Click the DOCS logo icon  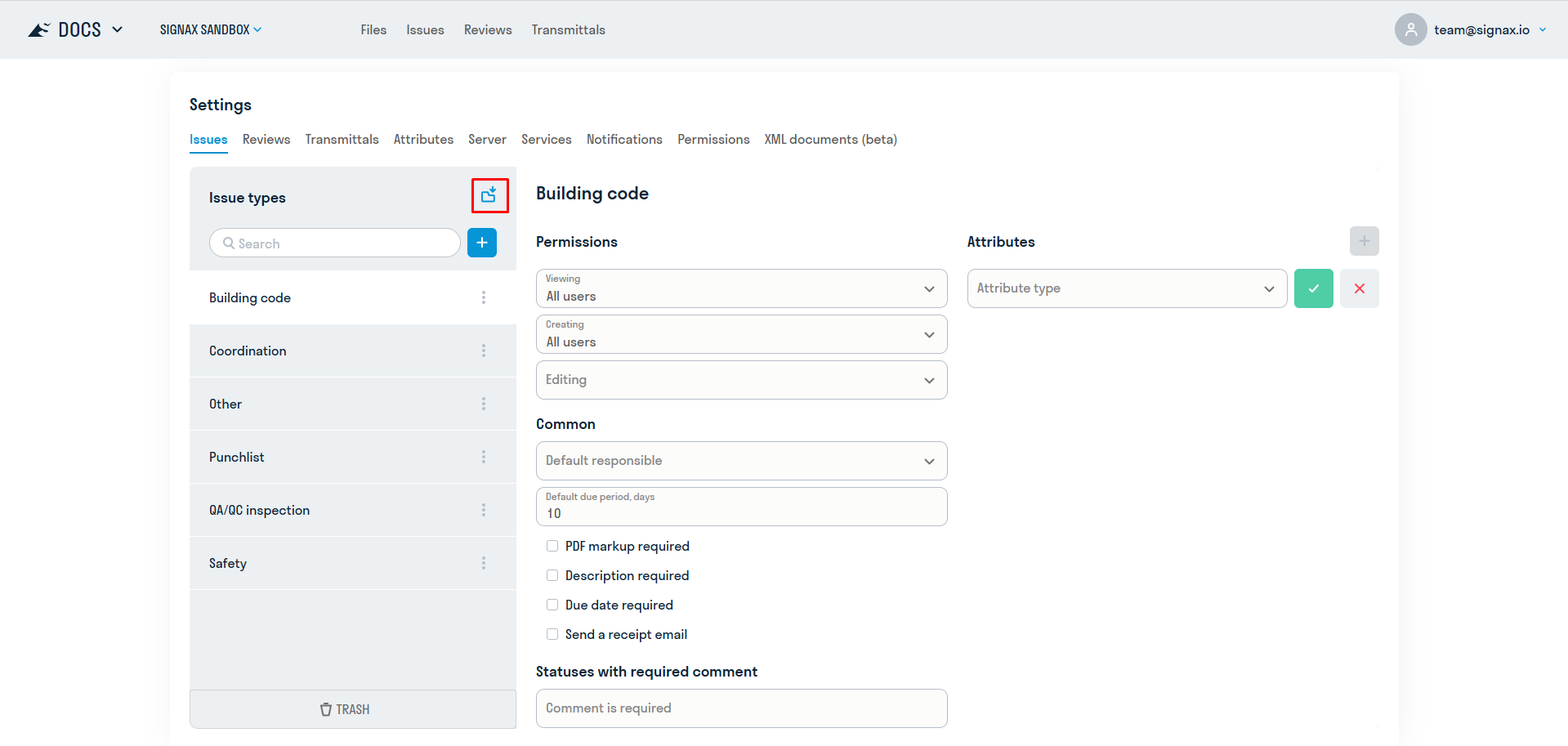coord(38,30)
